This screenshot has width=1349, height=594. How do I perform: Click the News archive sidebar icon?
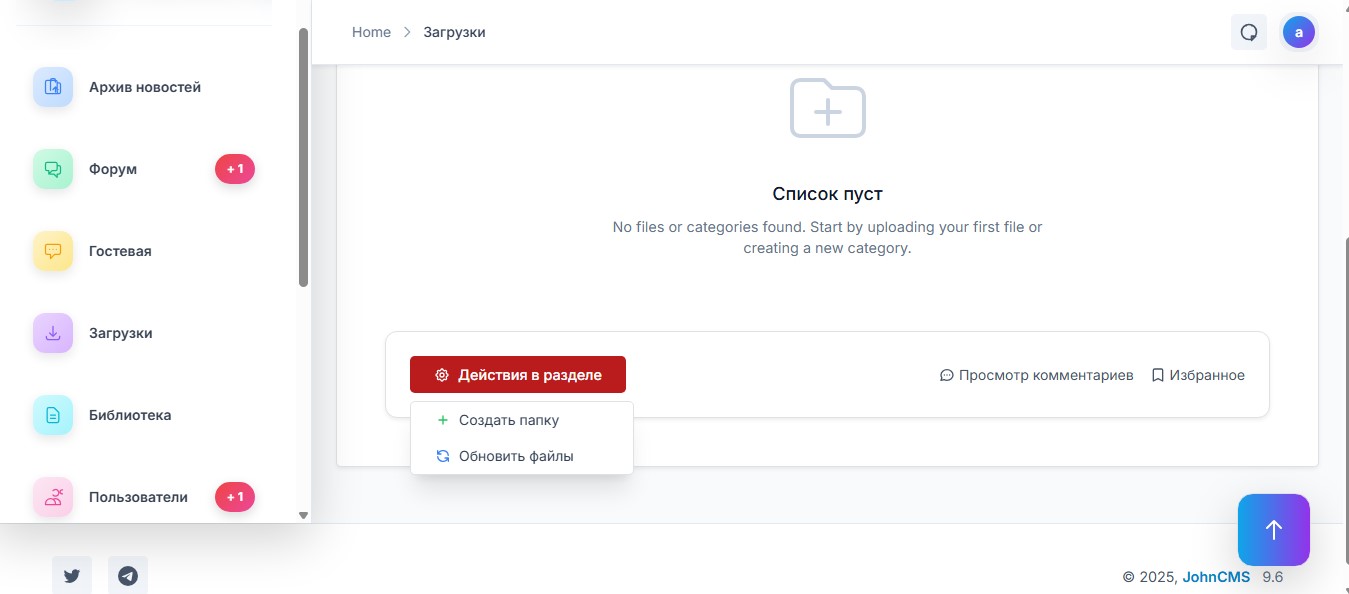tap(53, 87)
